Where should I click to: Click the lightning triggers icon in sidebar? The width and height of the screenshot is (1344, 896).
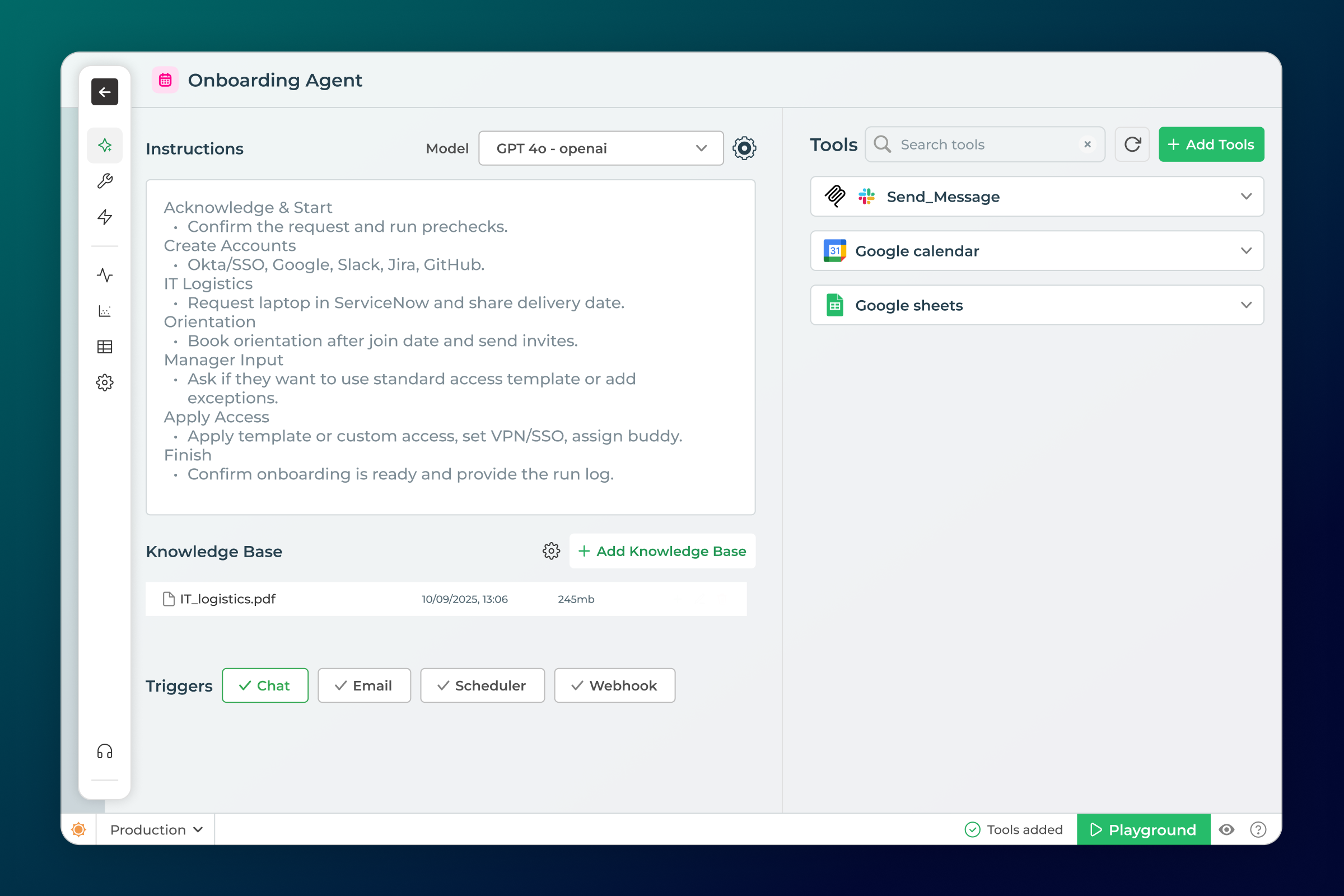105,217
